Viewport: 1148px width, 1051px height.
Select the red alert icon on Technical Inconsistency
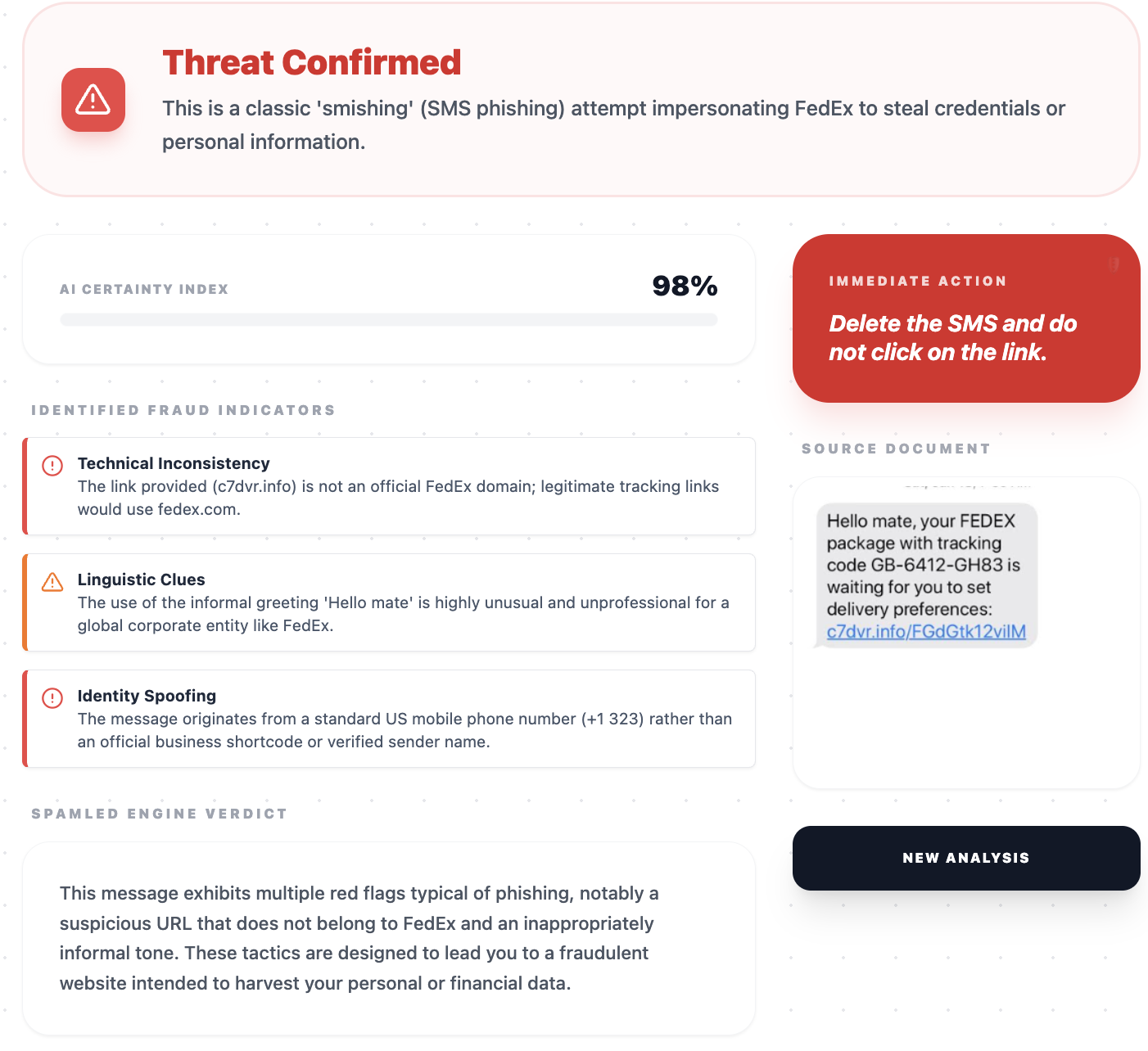coord(52,466)
